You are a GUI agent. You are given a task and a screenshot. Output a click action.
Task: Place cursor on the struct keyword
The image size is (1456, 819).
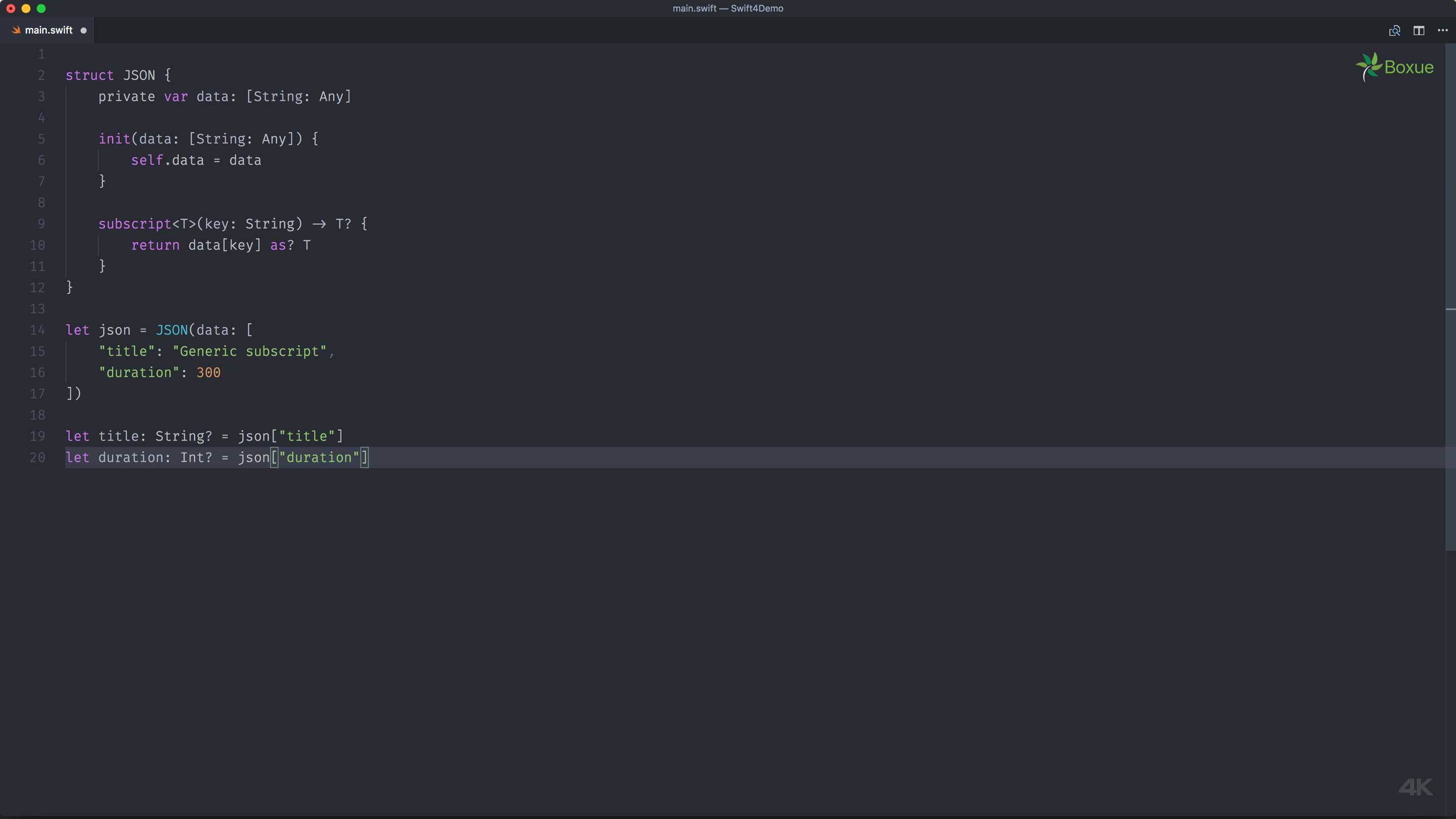click(89, 75)
